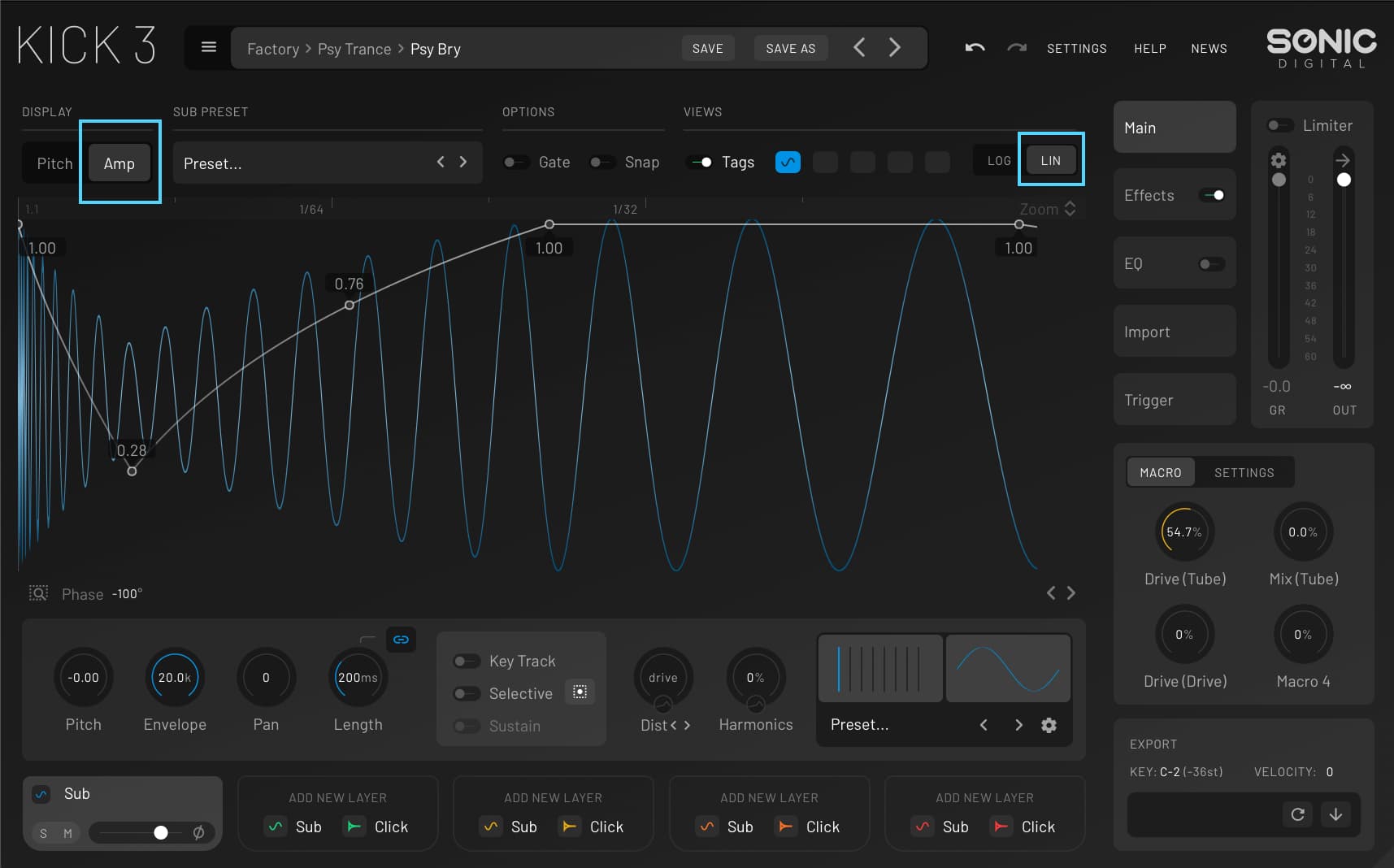Open the limiter gear settings icon

click(1278, 160)
